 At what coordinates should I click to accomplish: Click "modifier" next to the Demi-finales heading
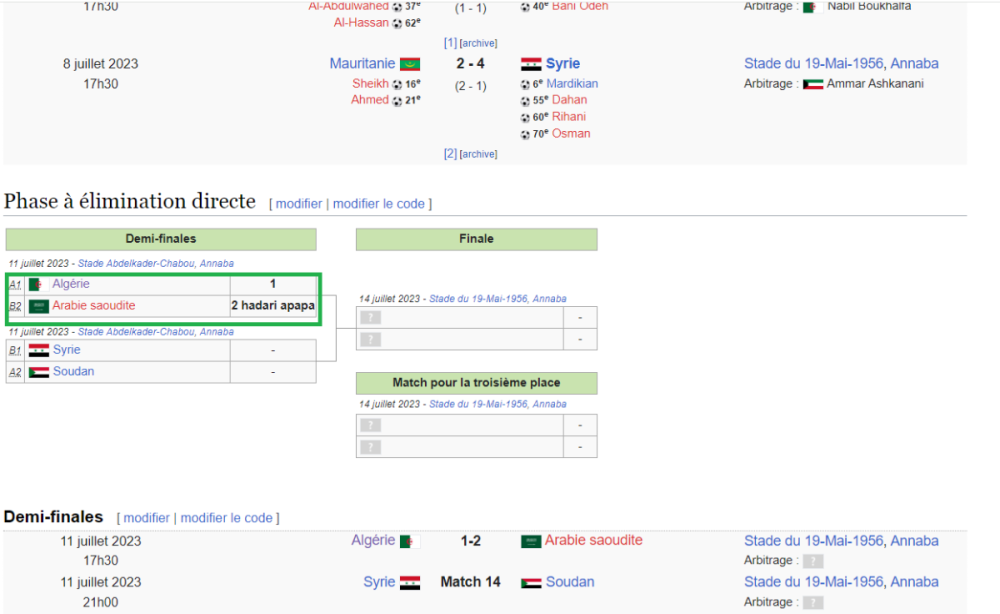146,518
